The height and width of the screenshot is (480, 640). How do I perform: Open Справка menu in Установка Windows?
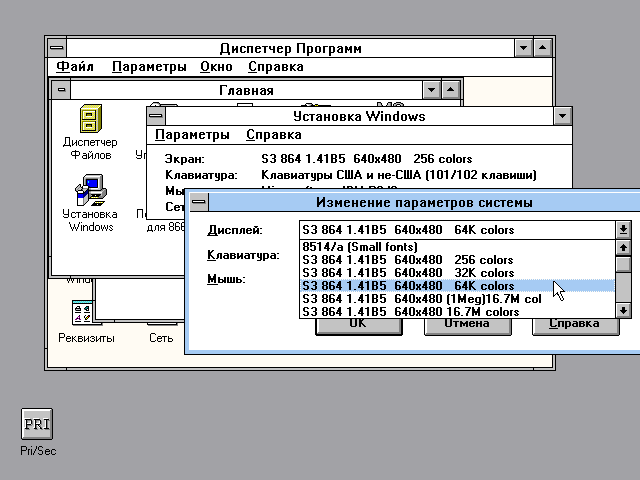point(274,135)
